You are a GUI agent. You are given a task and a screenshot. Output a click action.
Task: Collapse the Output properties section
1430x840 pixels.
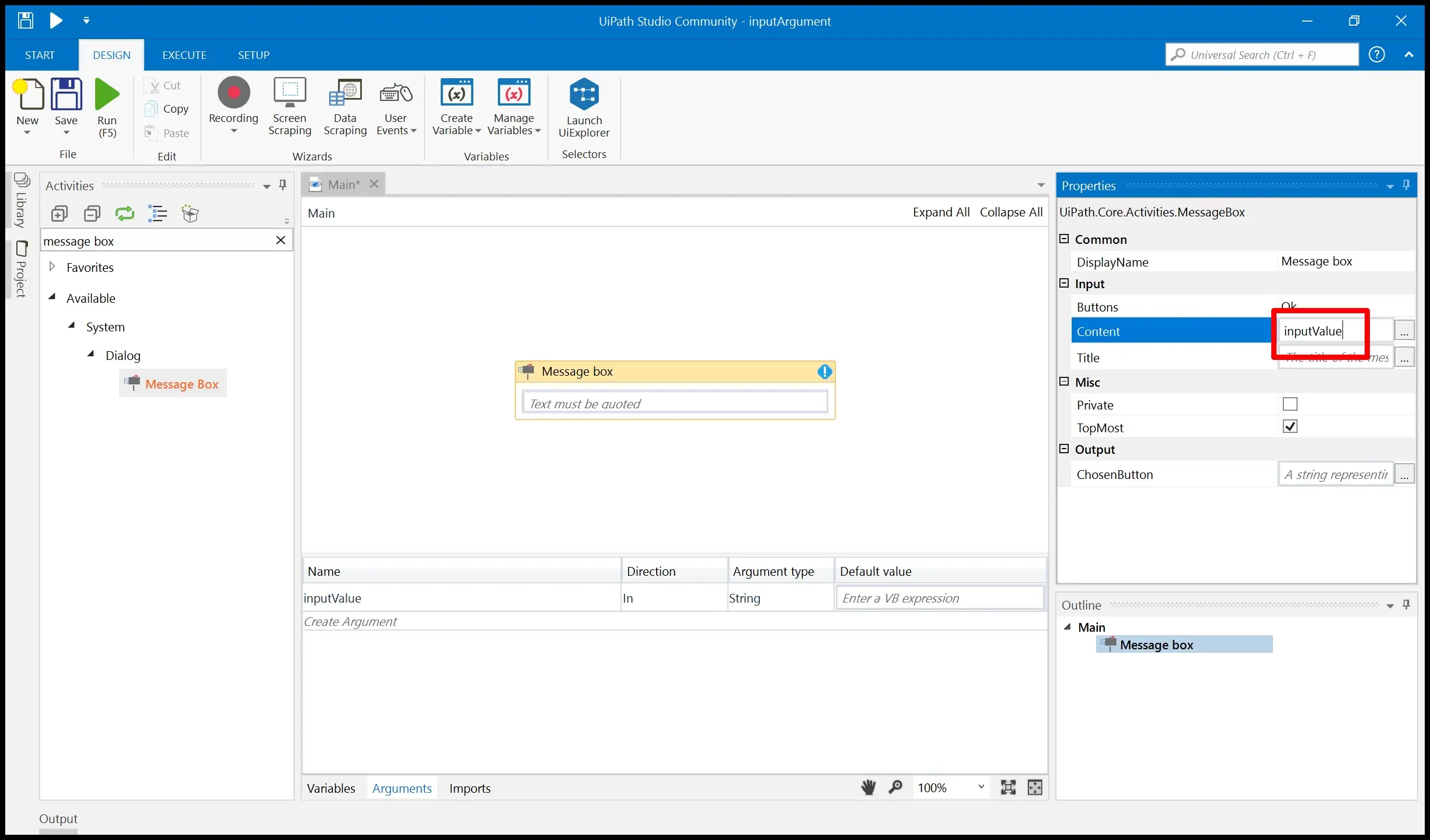tap(1064, 449)
